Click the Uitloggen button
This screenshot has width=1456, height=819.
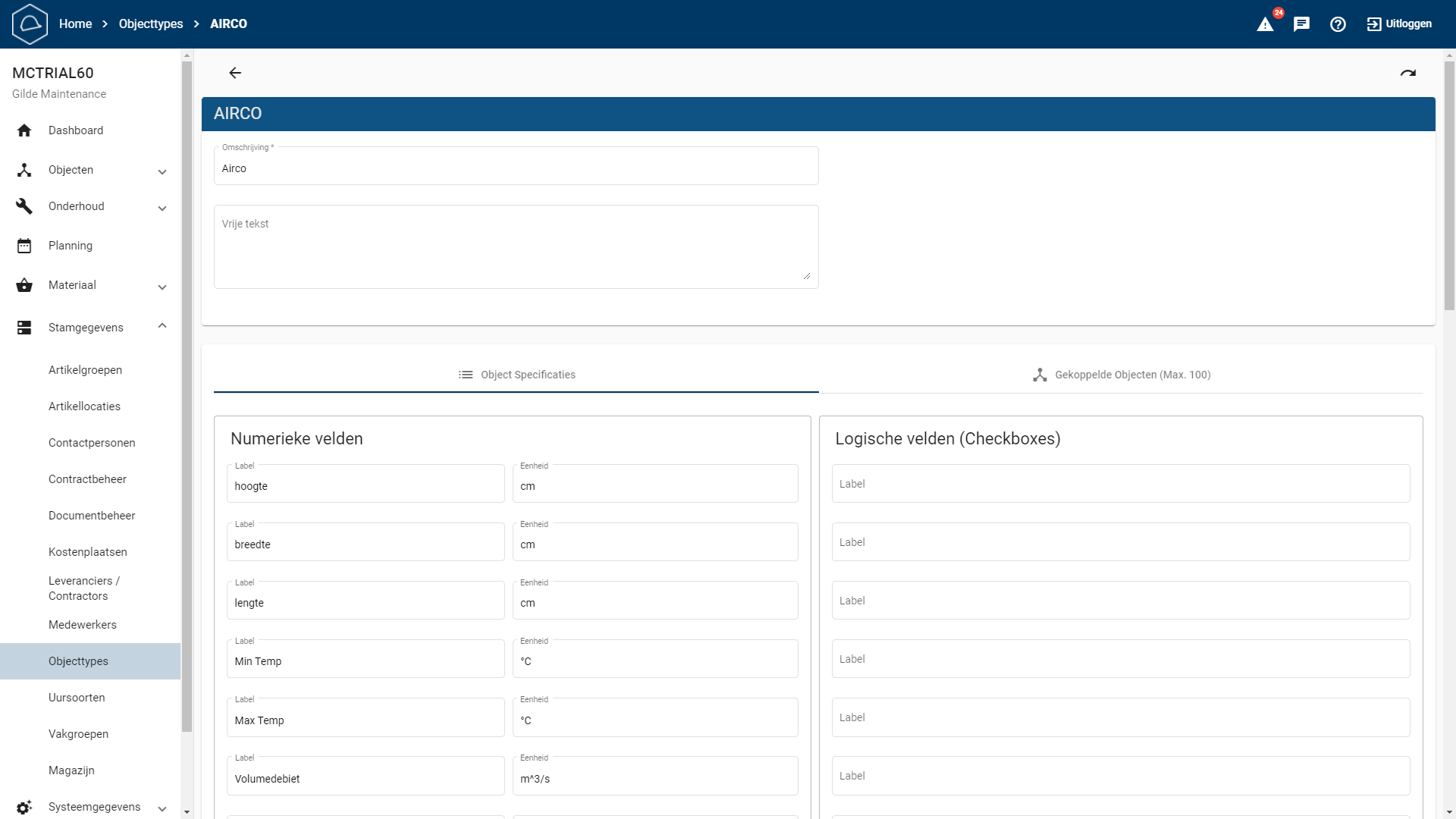coord(1399,24)
